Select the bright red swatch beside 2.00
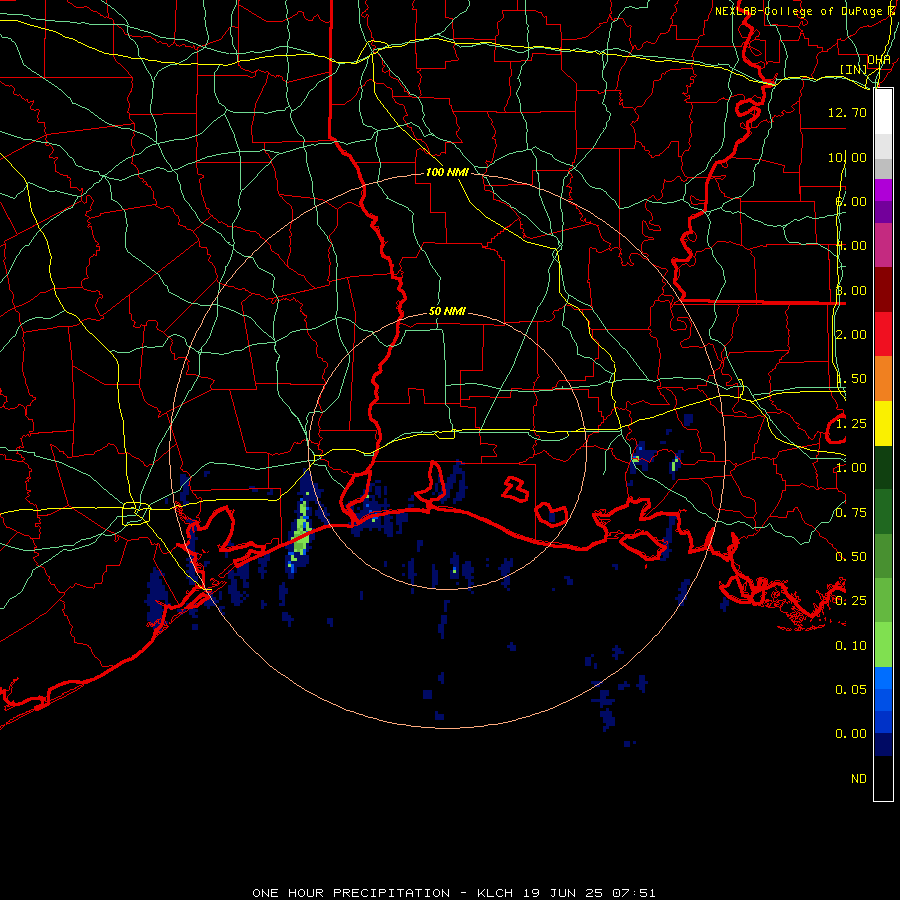Viewport: 900px width, 900px height. 883,334
